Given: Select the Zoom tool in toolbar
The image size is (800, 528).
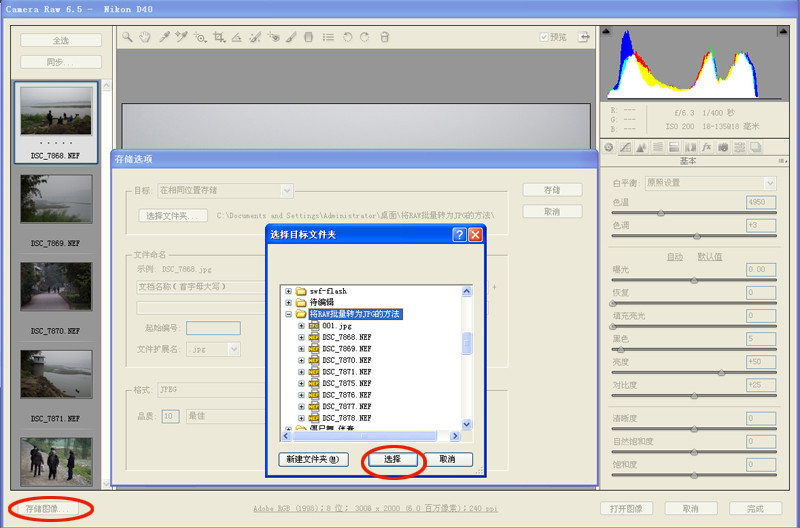Looking at the screenshot, I should tap(127, 37).
